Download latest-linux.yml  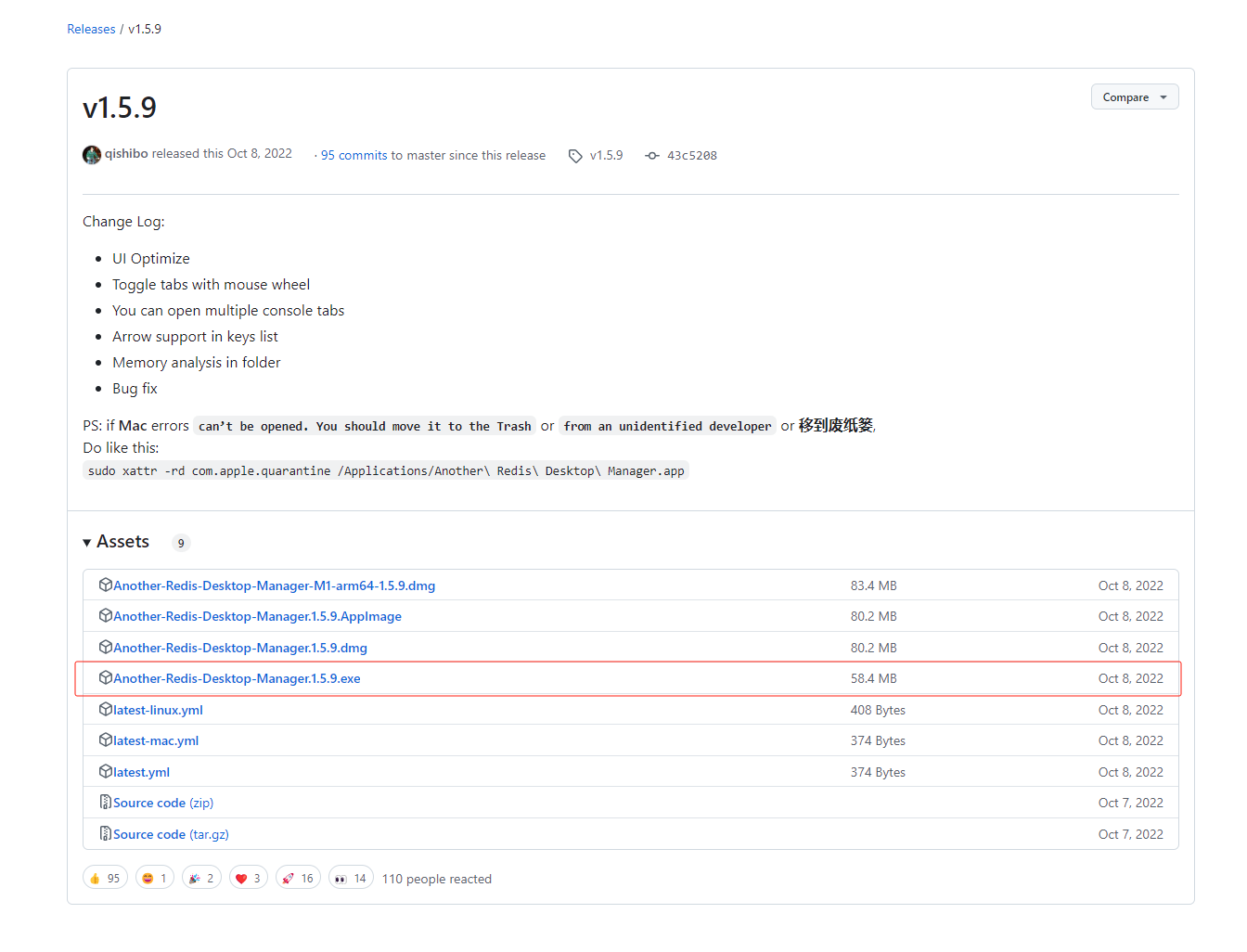(158, 710)
